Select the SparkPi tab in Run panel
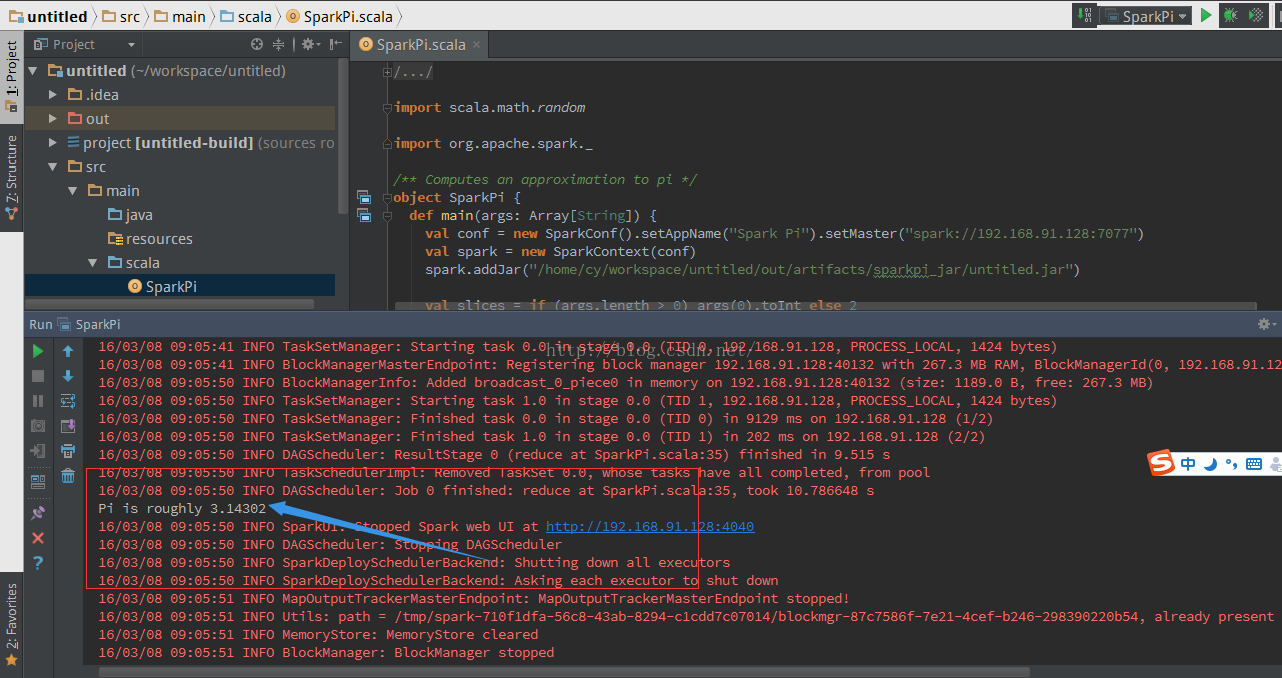1282x678 pixels. pyautogui.click(x=89, y=324)
